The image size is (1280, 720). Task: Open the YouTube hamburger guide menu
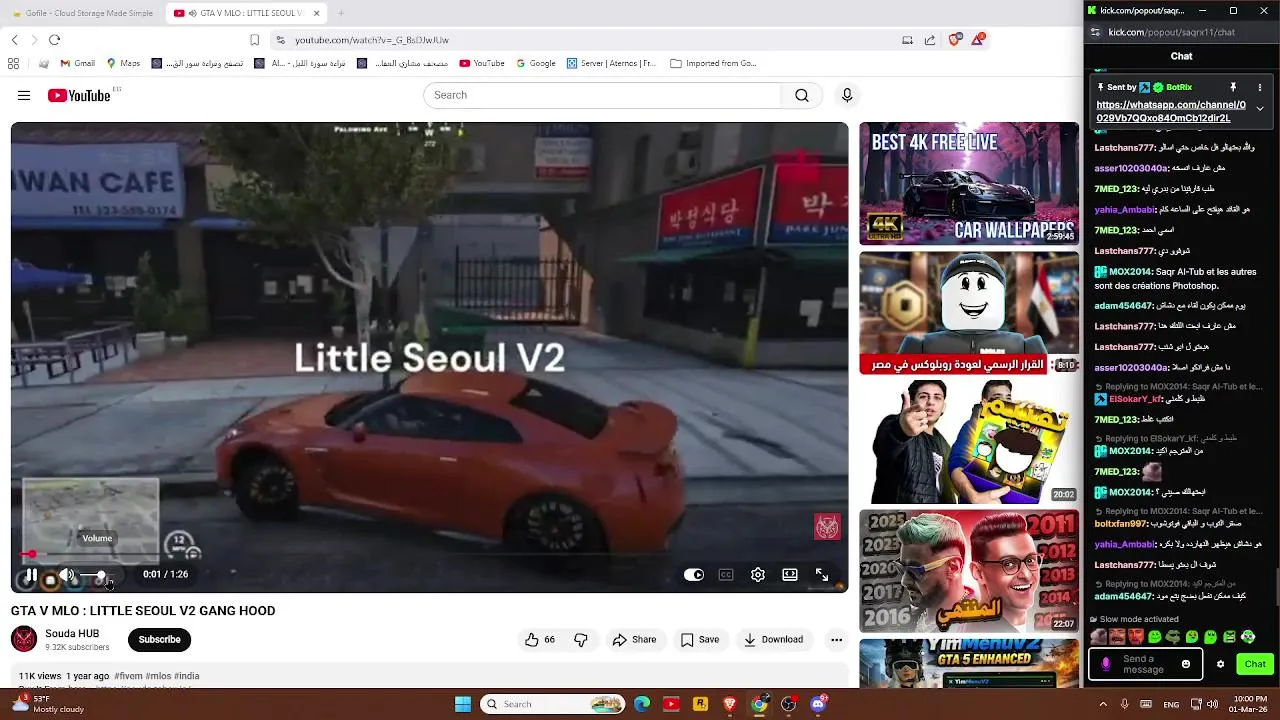point(24,95)
